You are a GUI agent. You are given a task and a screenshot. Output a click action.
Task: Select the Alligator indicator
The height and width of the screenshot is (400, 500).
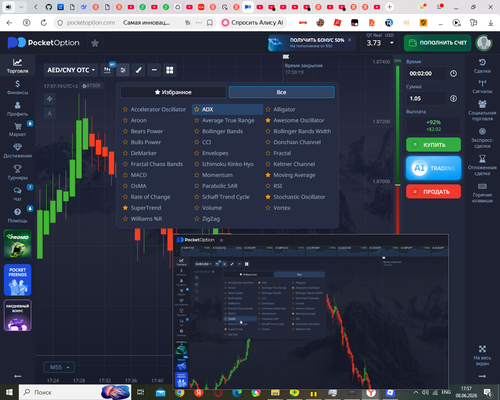tap(284, 109)
